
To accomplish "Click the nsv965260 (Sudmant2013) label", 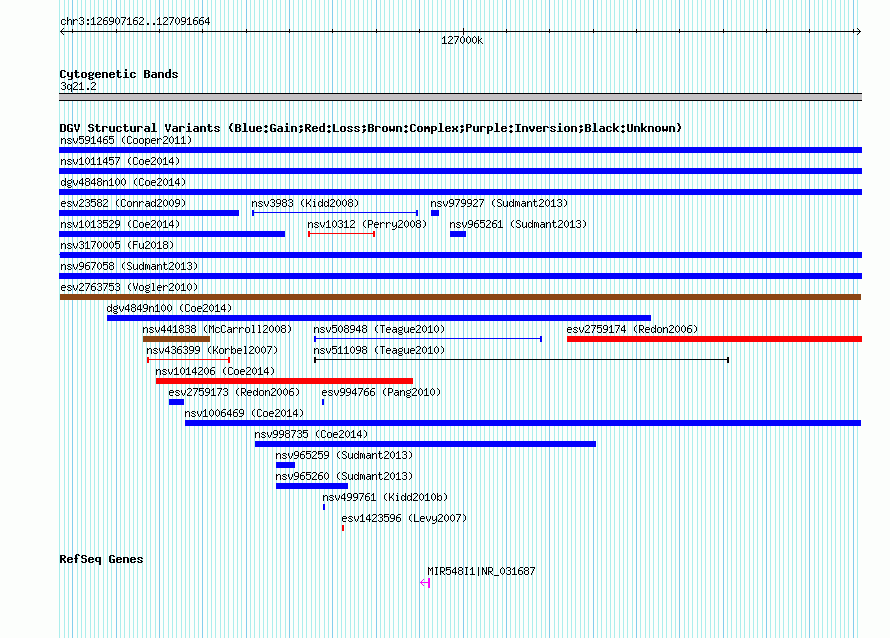I will pyautogui.click(x=344, y=476).
